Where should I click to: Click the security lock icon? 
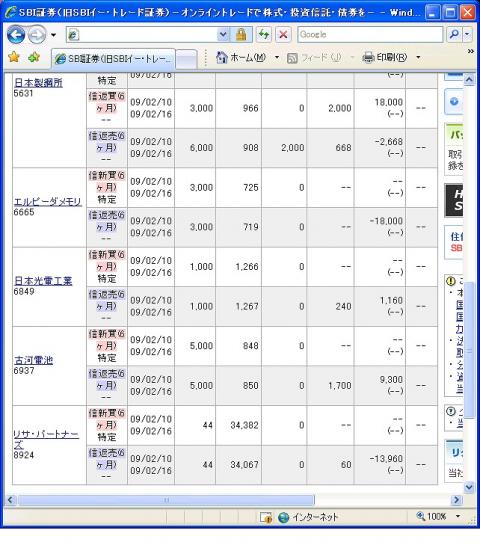(241, 35)
